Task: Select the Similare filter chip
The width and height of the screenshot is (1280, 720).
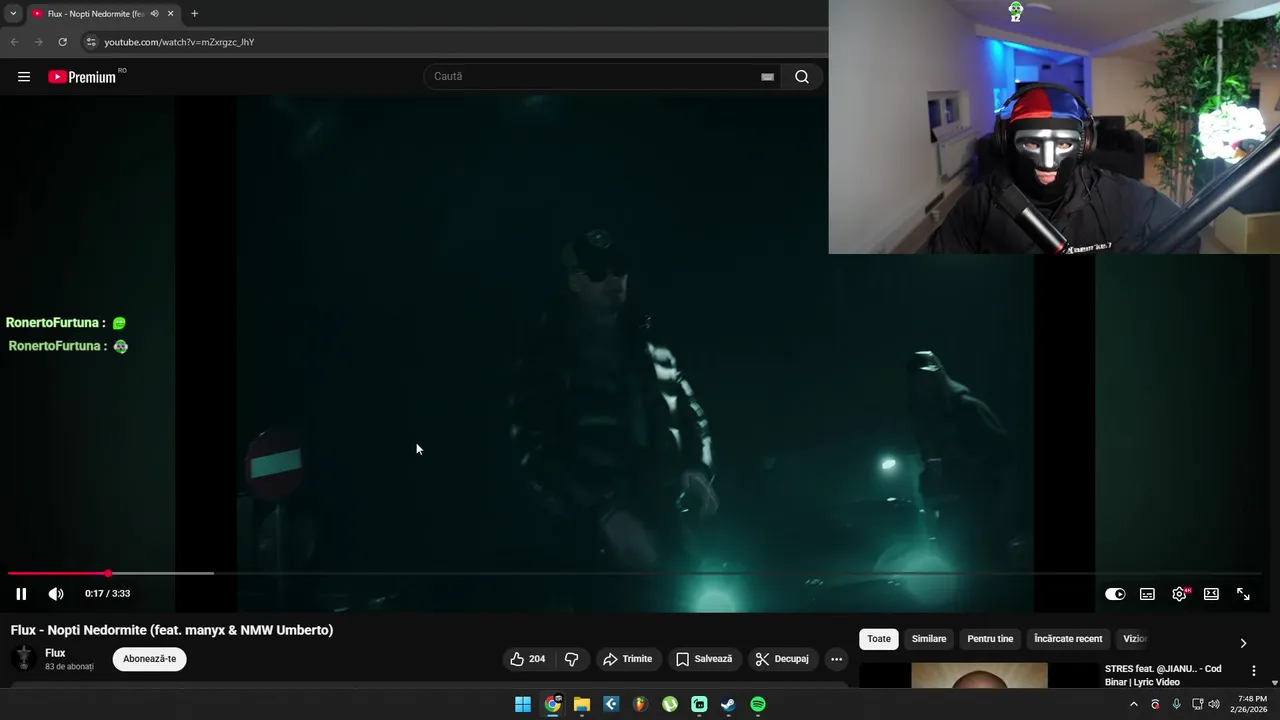Action: 929,639
